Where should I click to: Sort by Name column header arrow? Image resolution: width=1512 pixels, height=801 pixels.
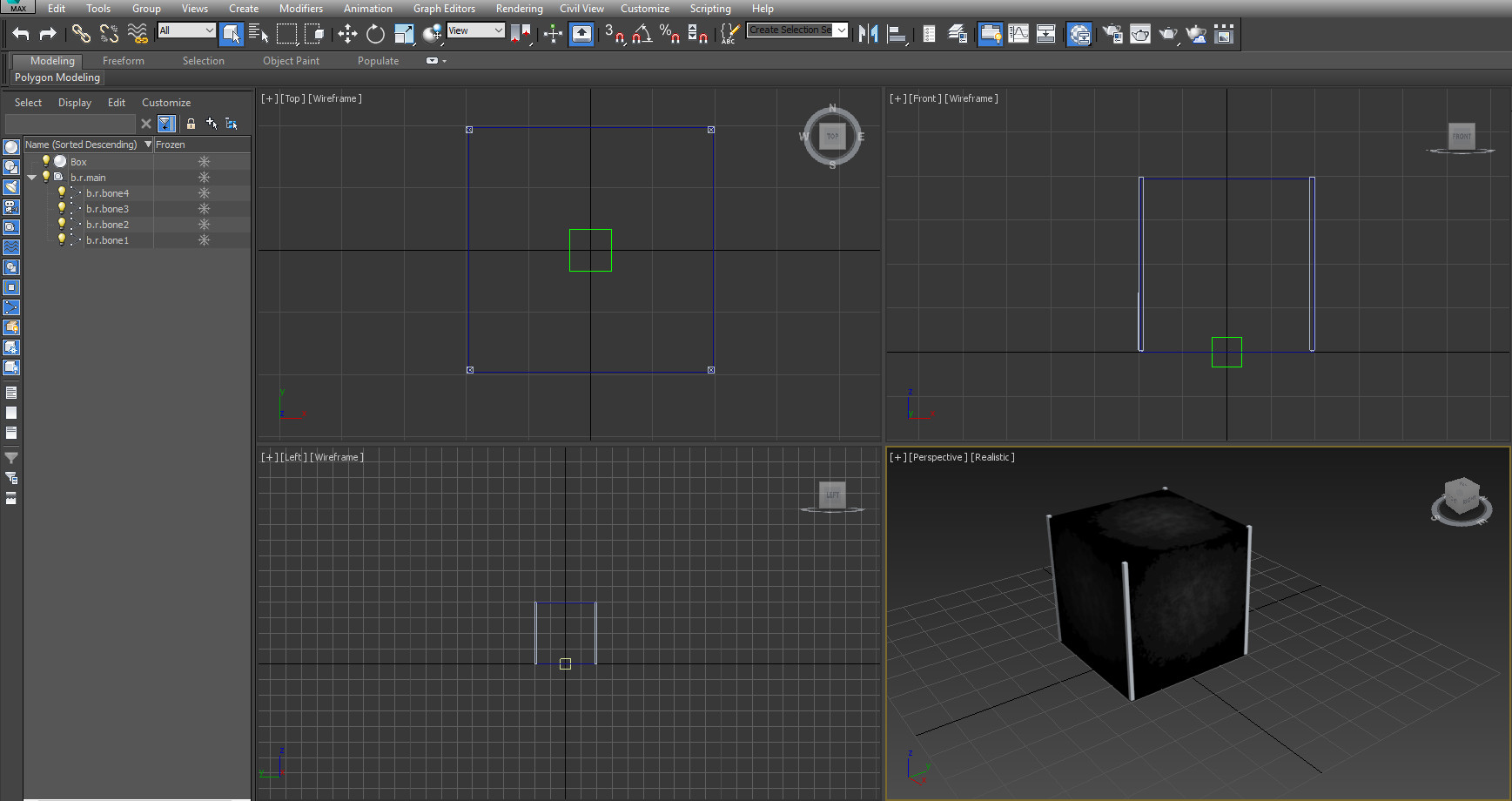pos(148,145)
